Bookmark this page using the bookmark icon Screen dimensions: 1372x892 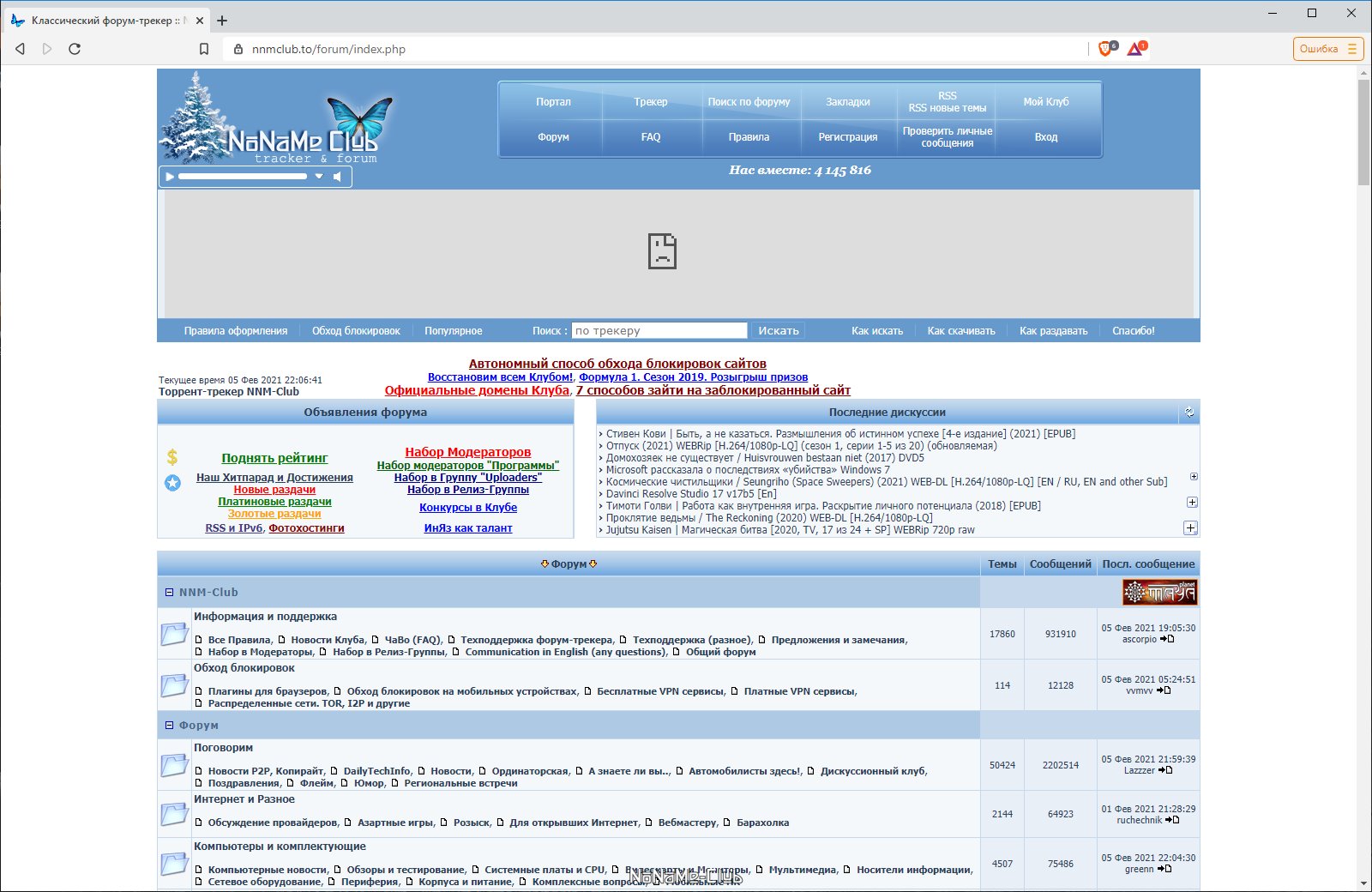(x=204, y=49)
